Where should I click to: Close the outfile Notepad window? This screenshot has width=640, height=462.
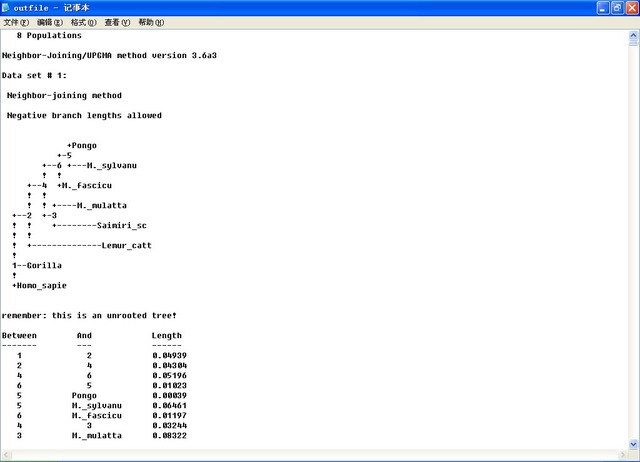(632, 7)
